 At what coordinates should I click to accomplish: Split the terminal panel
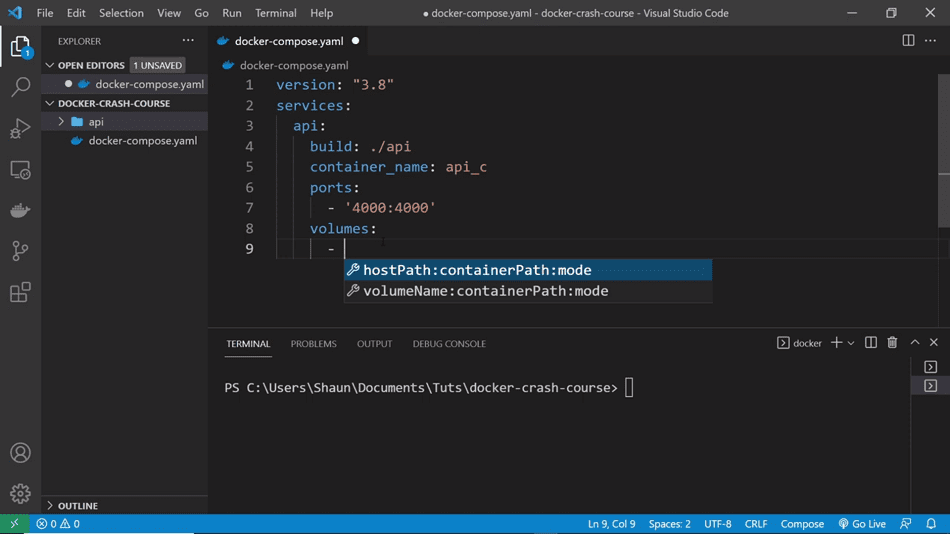[871, 342]
